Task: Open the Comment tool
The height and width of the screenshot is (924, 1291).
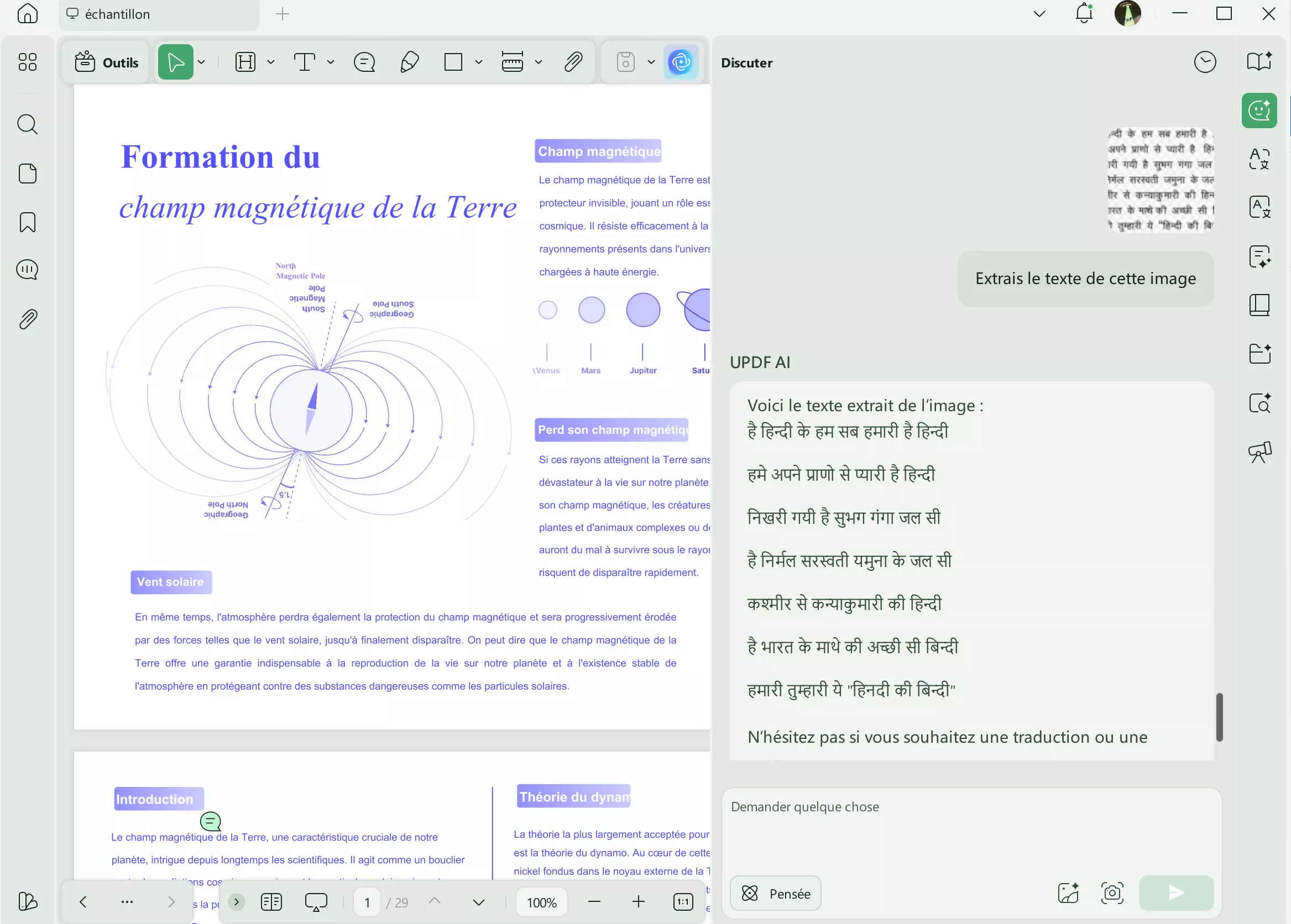Action: tap(364, 61)
